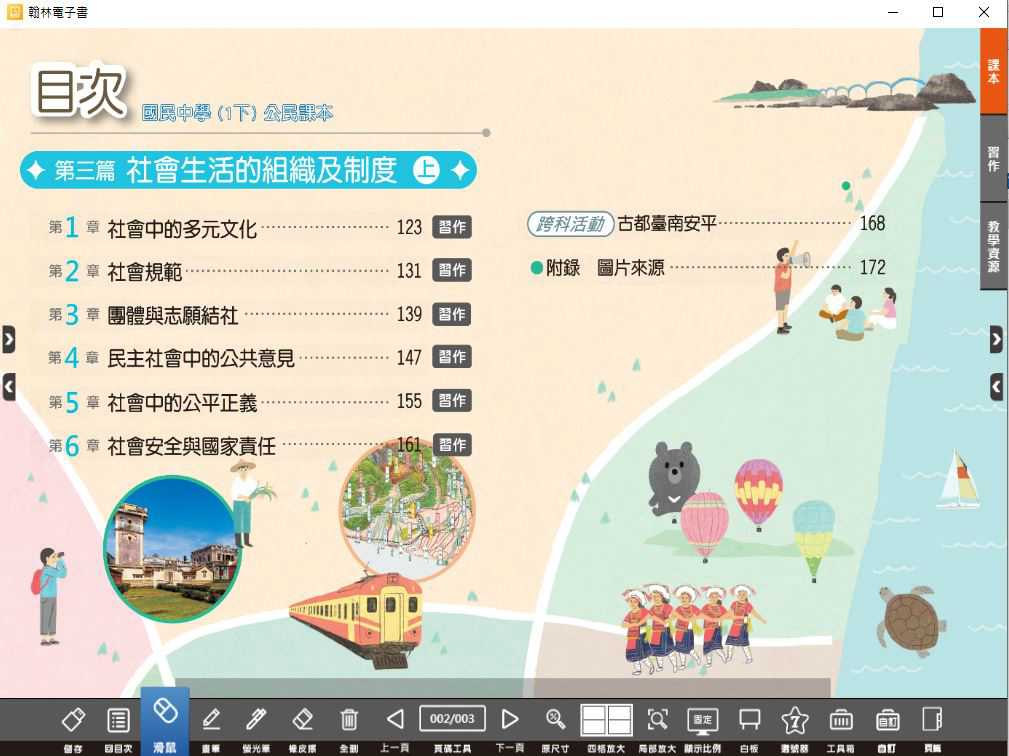The image size is (1009, 756).
Task: Open 習作 button for chapter 5 (155)
Action: pyautogui.click(x=452, y=401)
